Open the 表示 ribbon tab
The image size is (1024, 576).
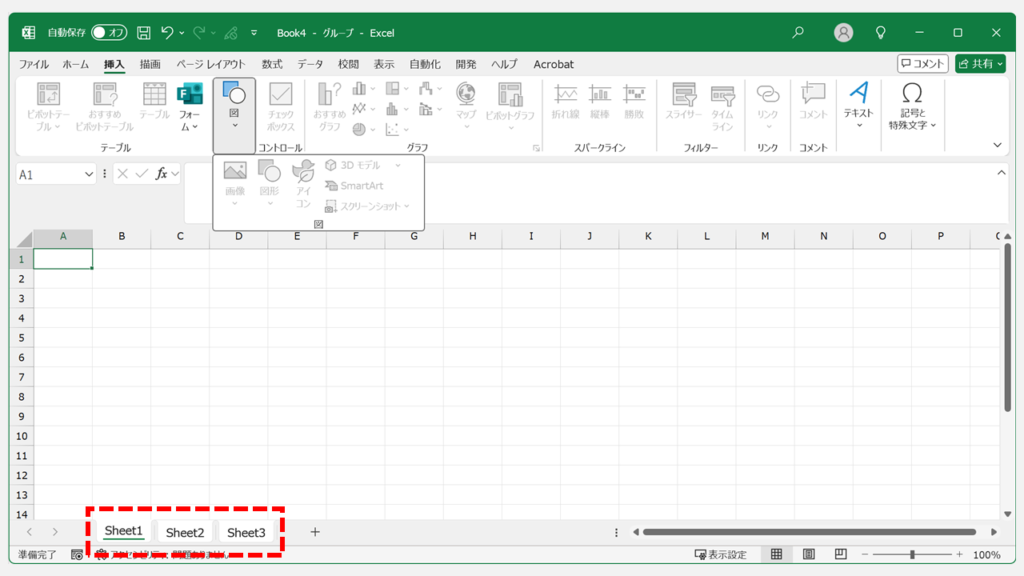[x=384, y=64]
